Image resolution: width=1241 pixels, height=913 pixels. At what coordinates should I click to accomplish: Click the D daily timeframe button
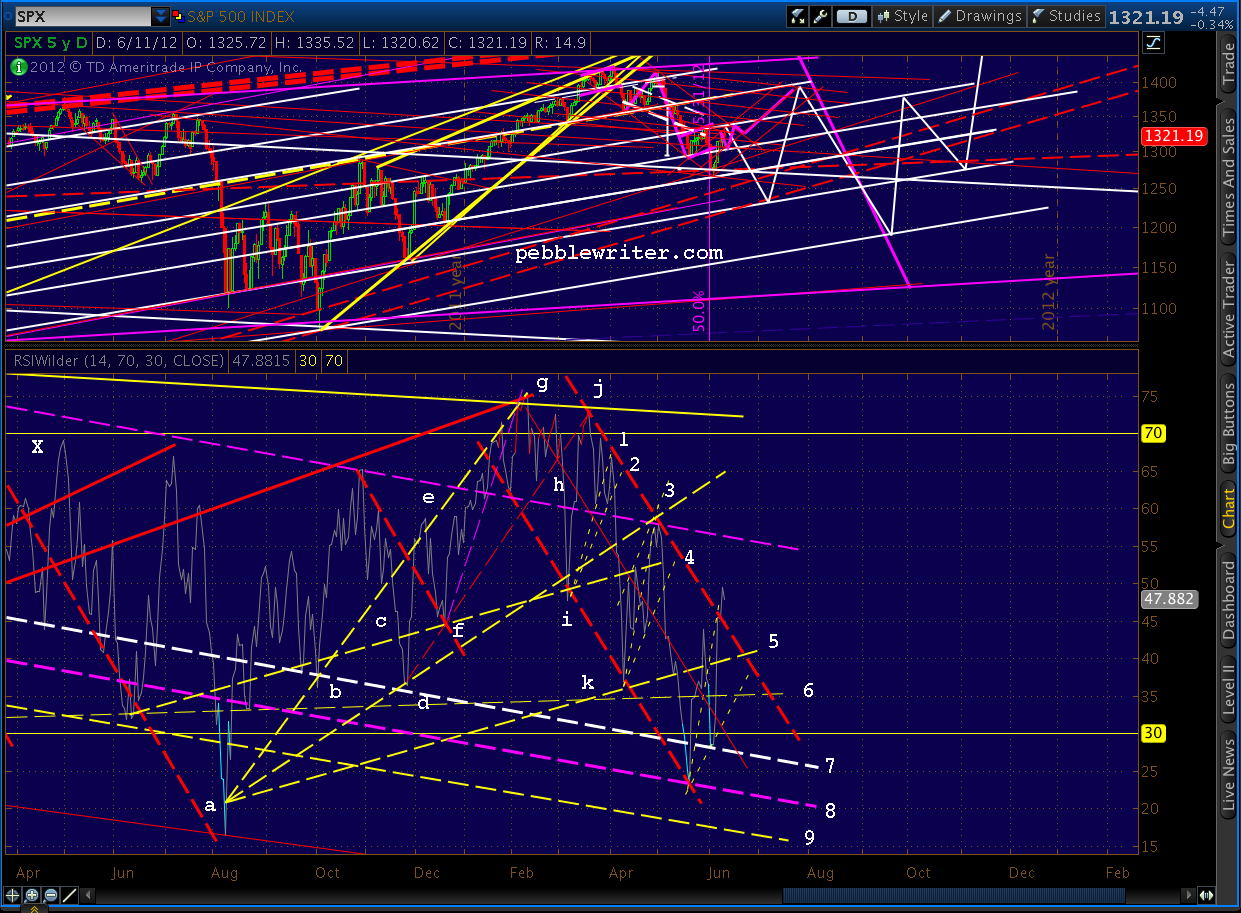(x=851, y=16)
